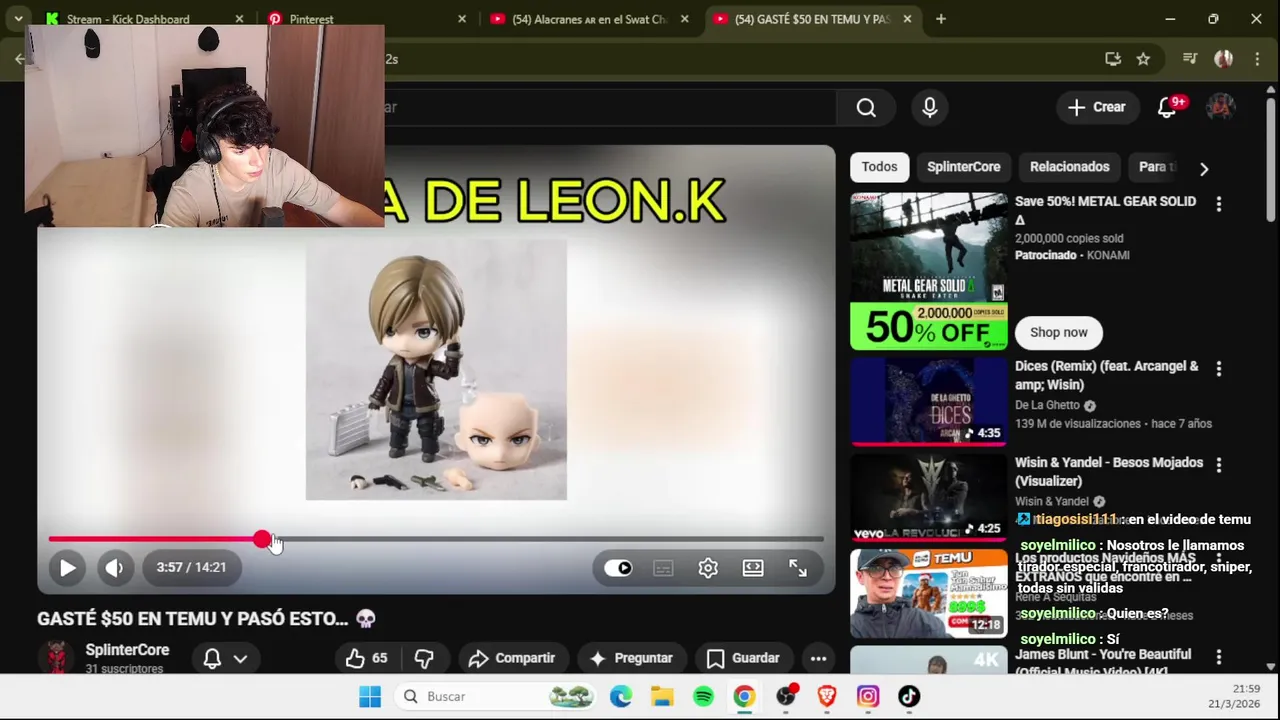1280x720 pixels.
Task: Open Microsoft Edge from taskbar
Action: coord(621,696)
